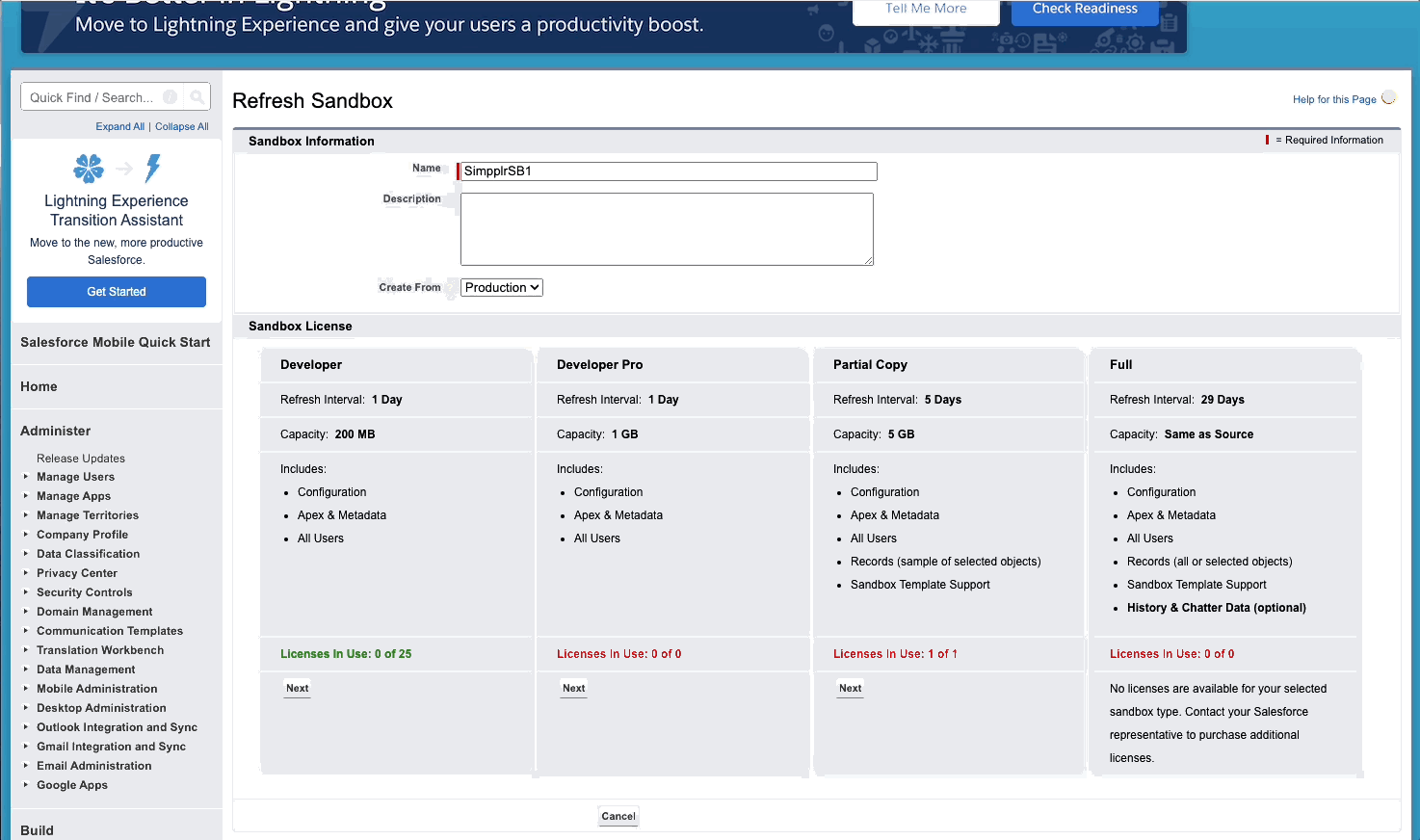This screenshot has width=1420, height=840.
Task: Expand the Manage Users tree node
Action: pos(26,477)
